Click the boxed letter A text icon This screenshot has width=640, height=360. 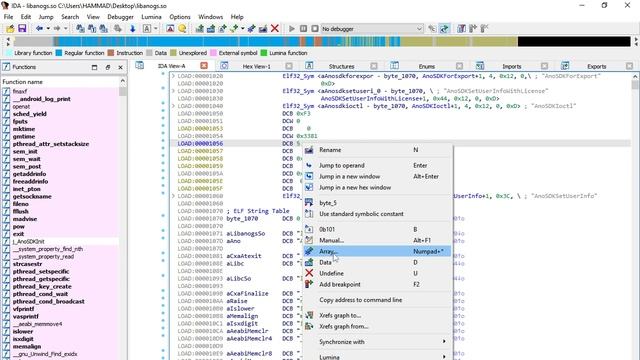[147, 29]
